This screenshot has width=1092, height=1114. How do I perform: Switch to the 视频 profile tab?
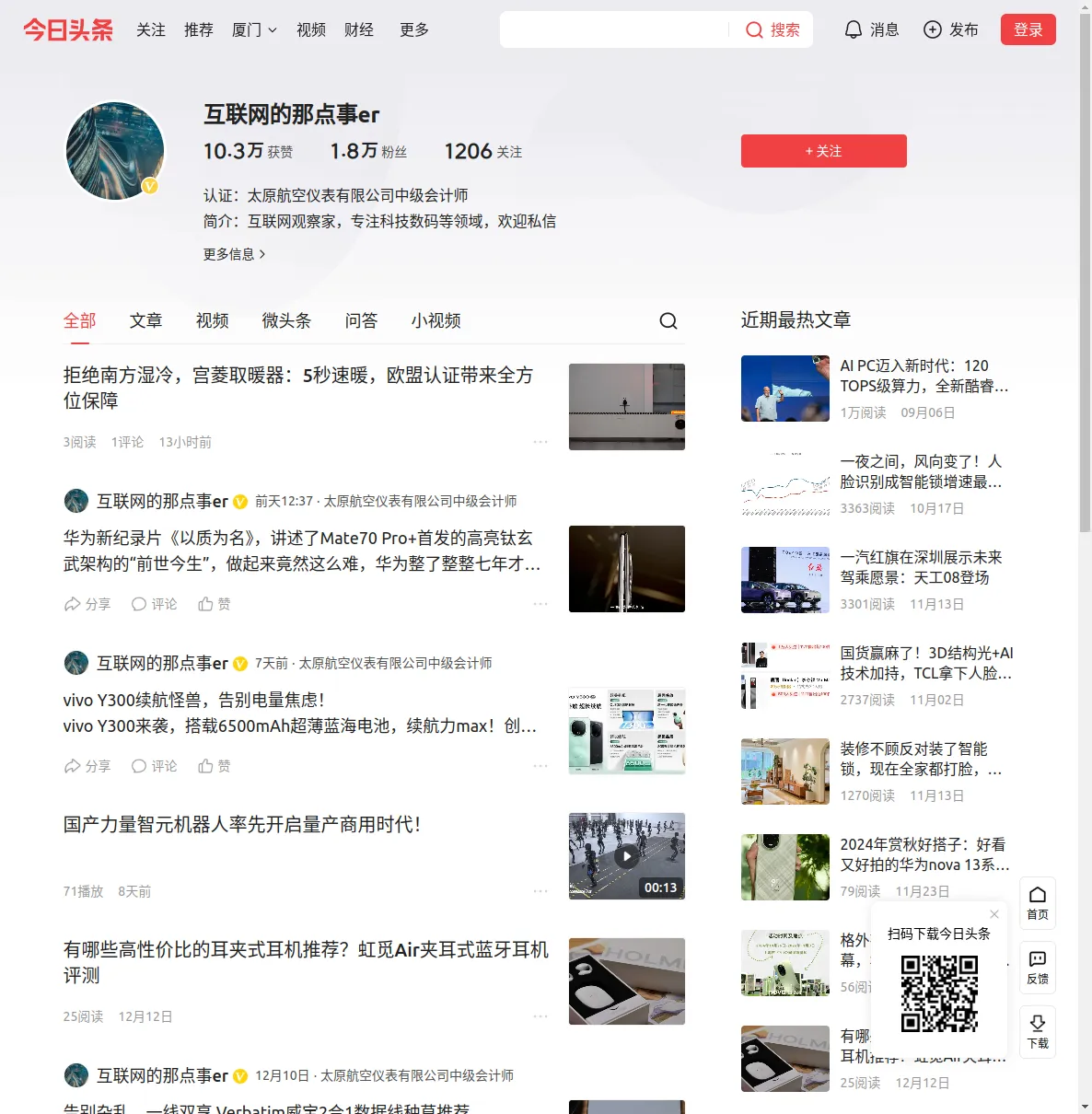tap(213, 320)
